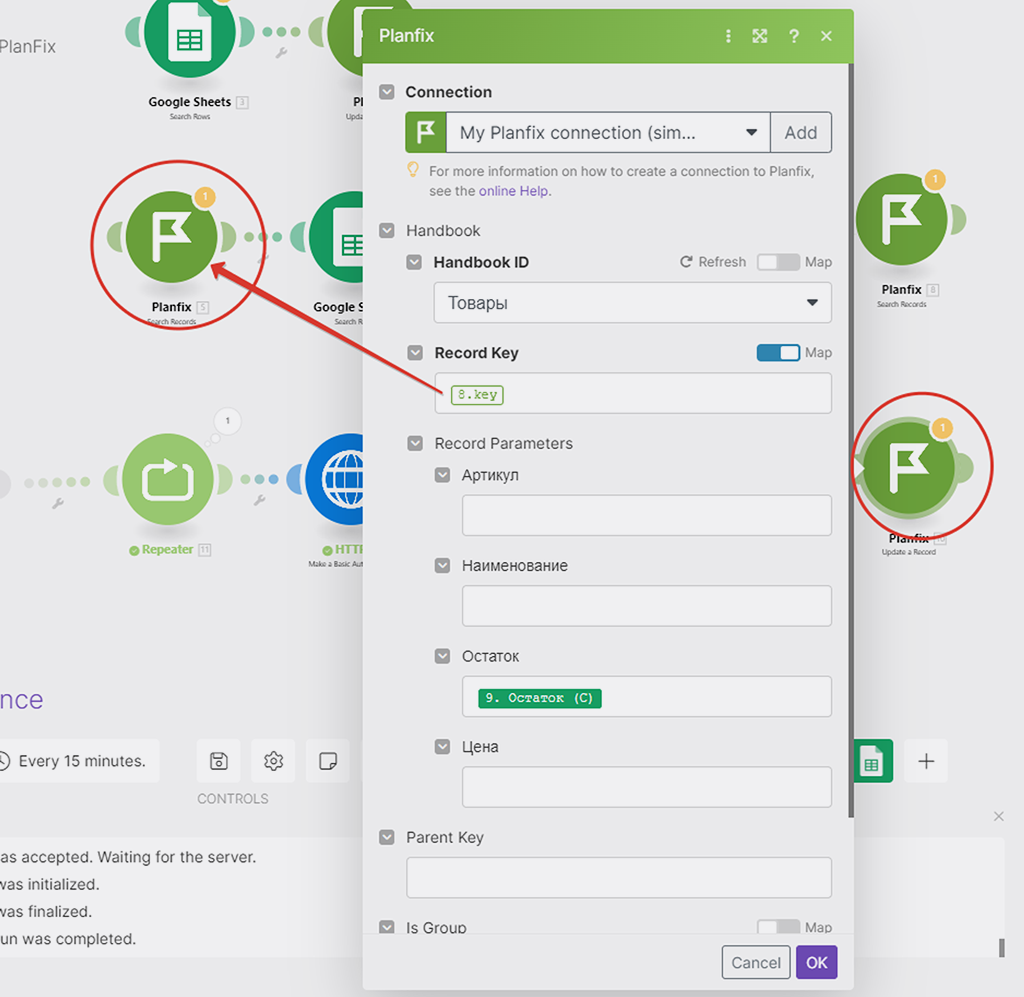This screenshot has height=997, width=1024.
Task: Save the scenario with the floppy disk icon
Action: coord(219,761)
